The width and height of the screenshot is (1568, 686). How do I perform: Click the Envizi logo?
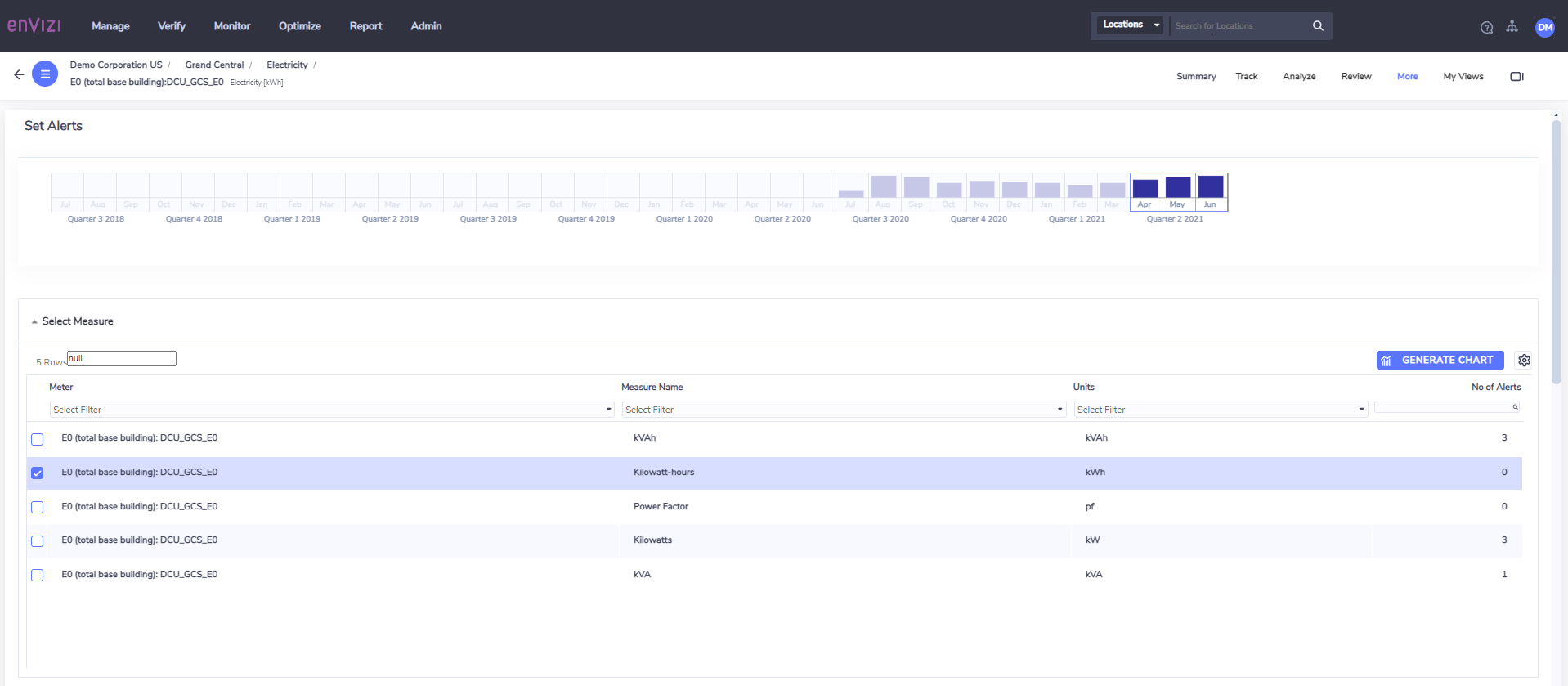point(34,25)
